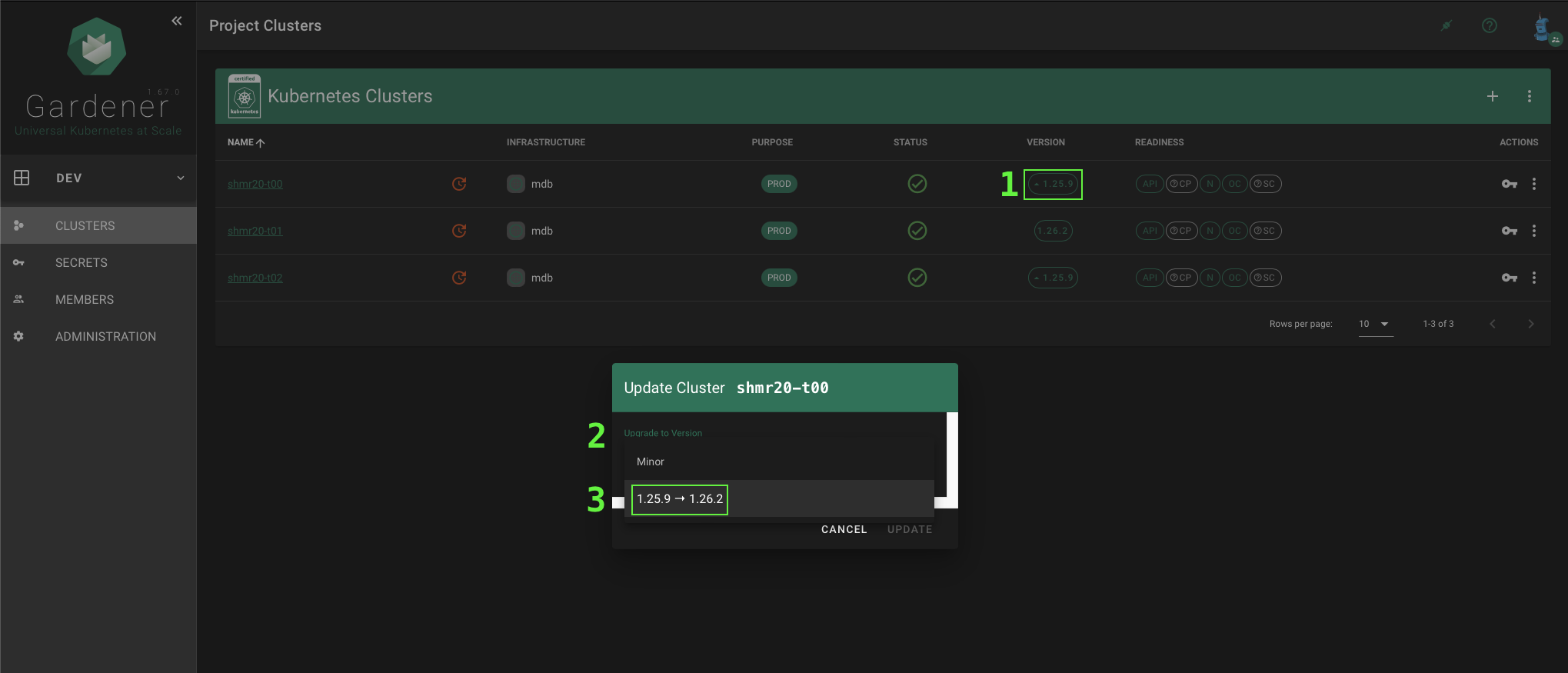Screen dimensions: 1568x673
Task: Open Administration in the sidebar
Action: [x=105, y=337]
